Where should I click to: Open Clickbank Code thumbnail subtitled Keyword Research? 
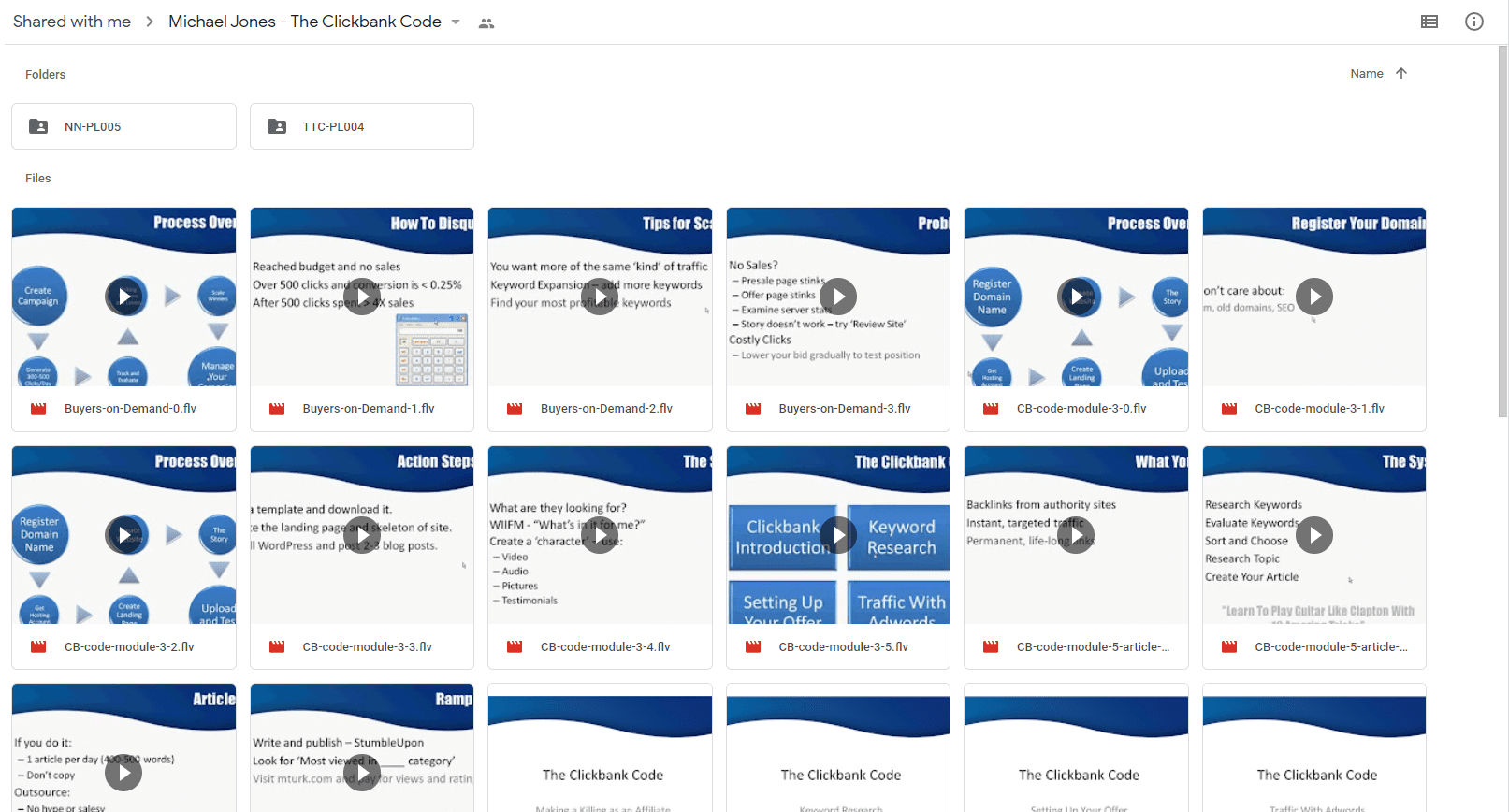click(x=838, y=748)
